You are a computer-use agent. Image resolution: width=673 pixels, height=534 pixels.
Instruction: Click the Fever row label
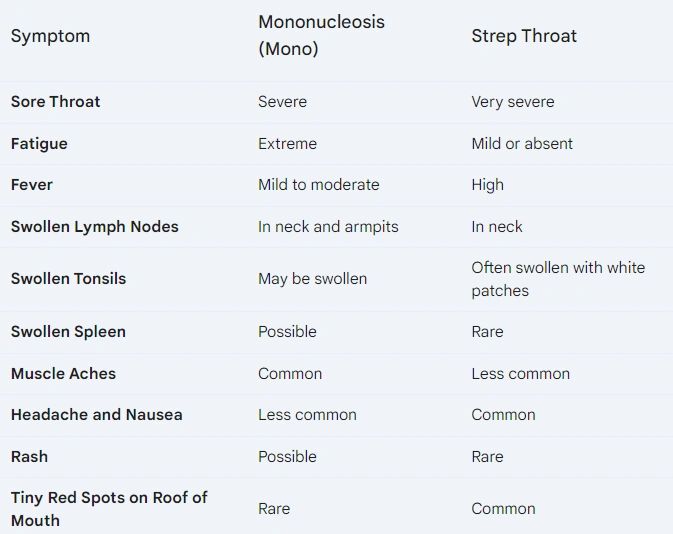32,185
